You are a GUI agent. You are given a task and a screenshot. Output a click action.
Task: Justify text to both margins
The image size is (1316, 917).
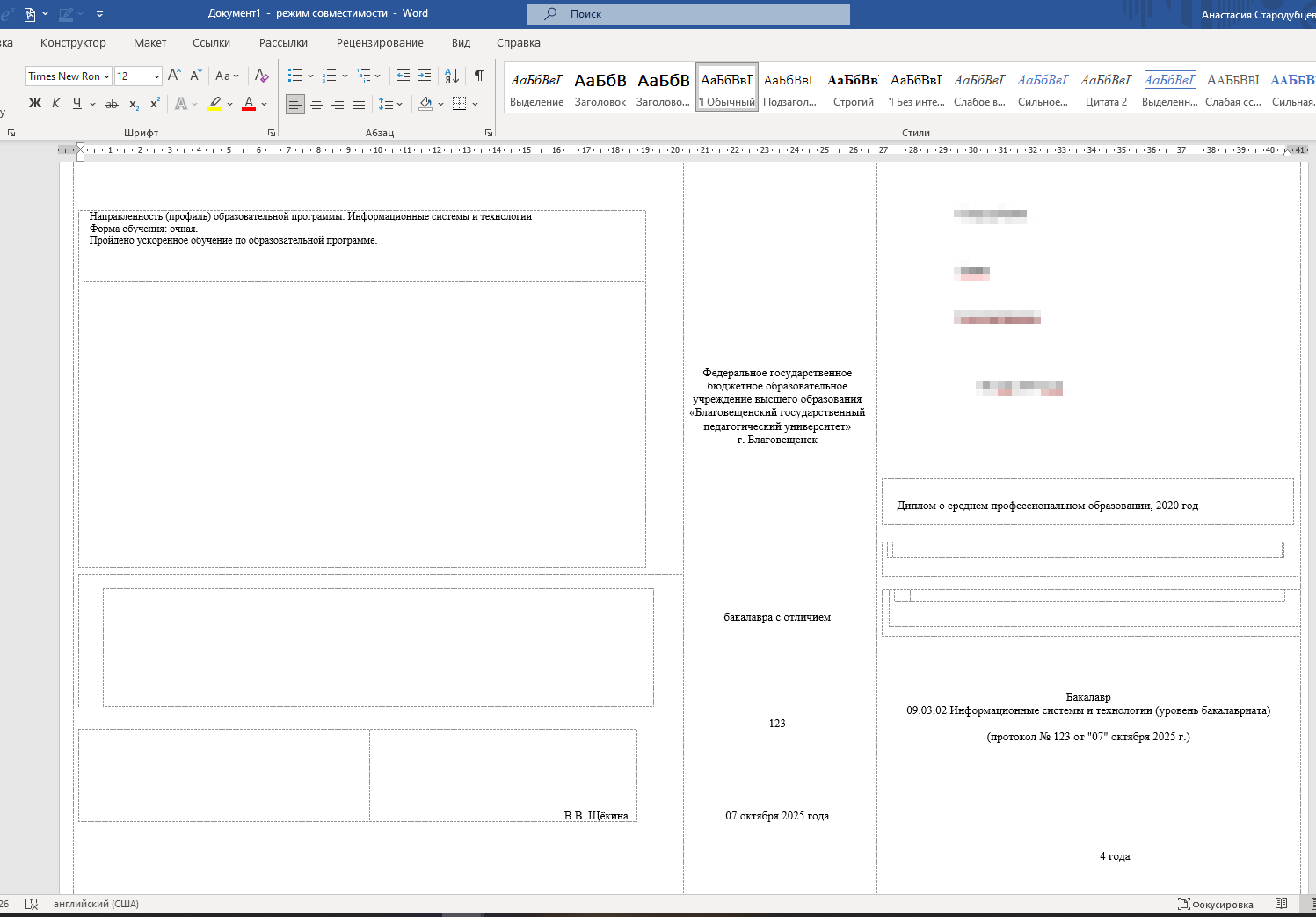359,104
